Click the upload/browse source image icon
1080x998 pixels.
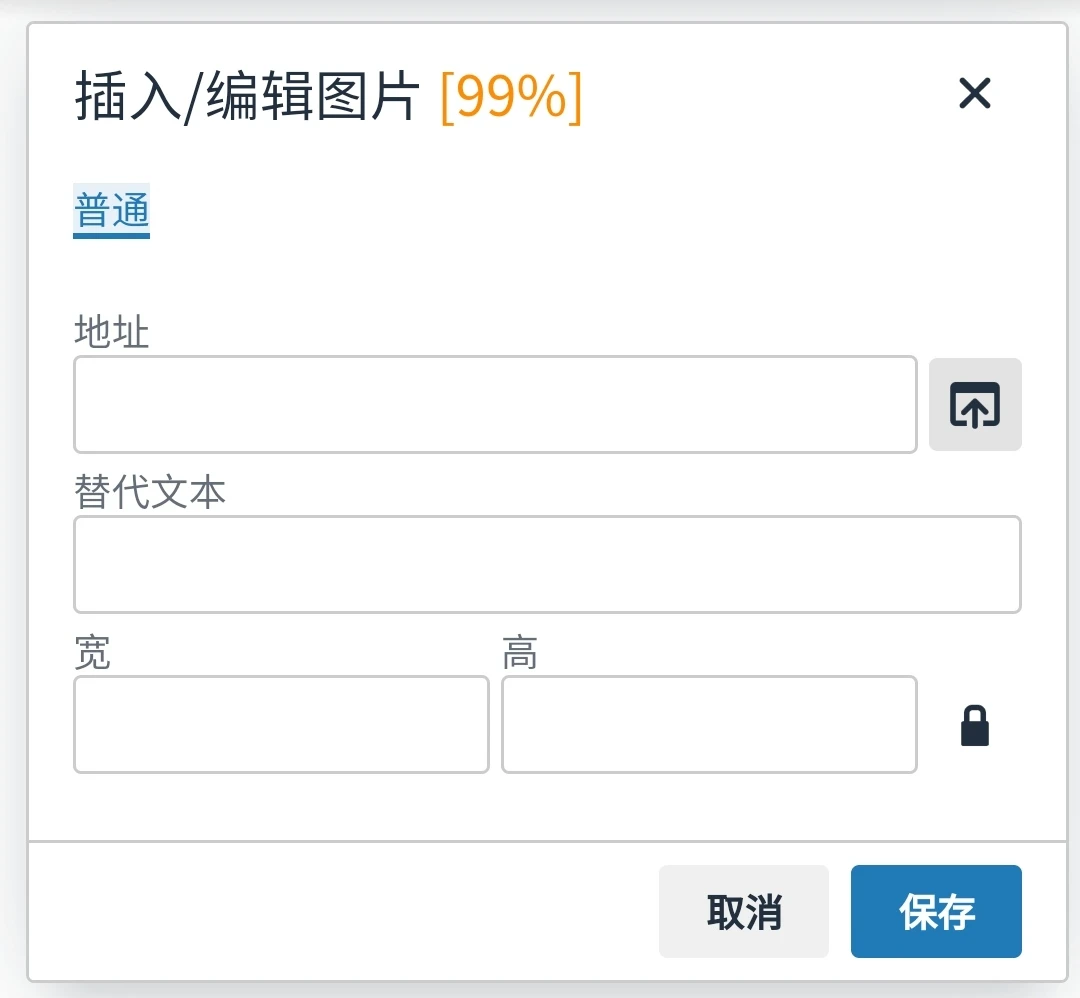pyautogui.click(x=975, y=404)
